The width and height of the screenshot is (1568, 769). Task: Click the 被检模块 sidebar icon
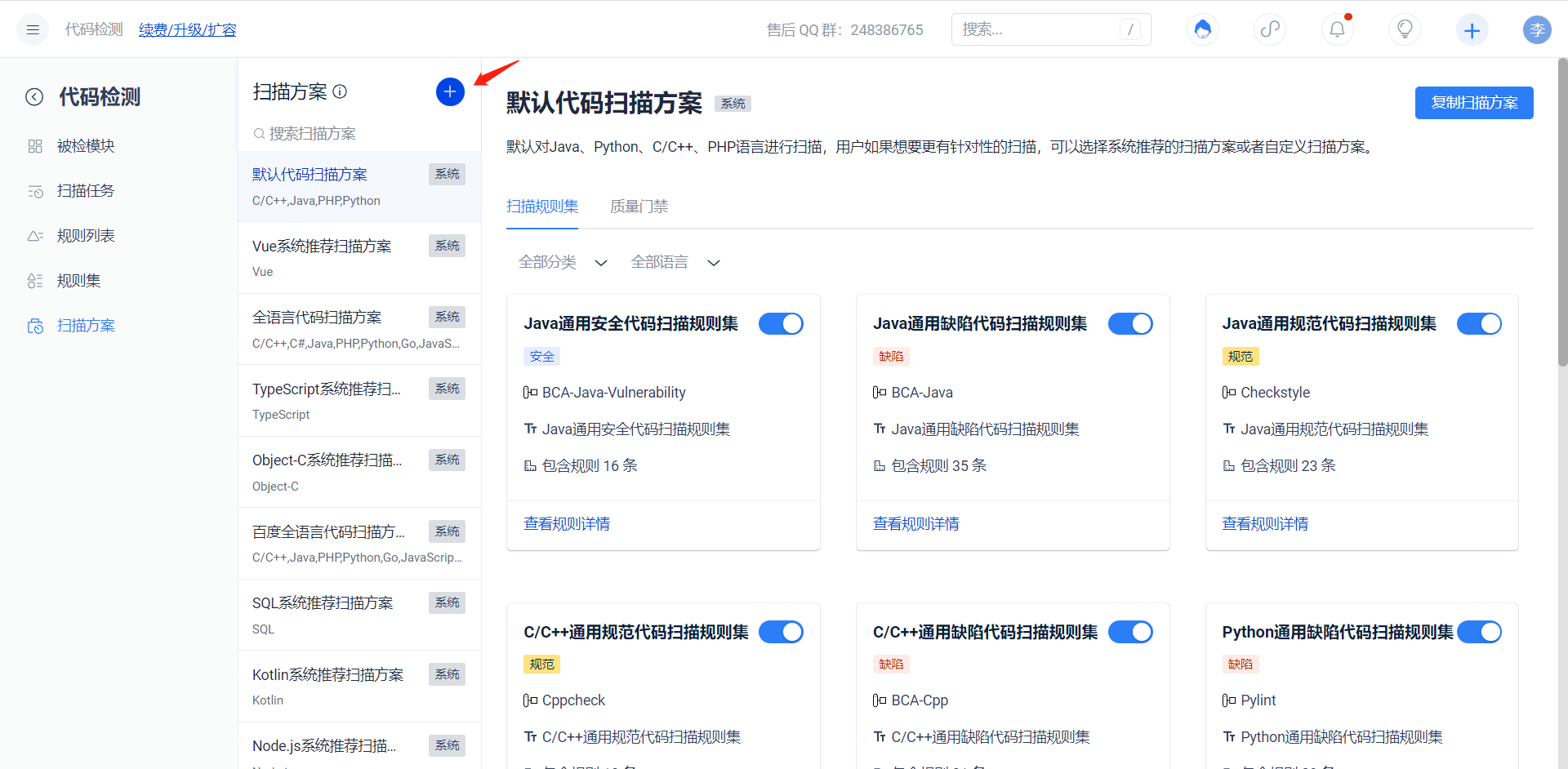click(35, 146)
